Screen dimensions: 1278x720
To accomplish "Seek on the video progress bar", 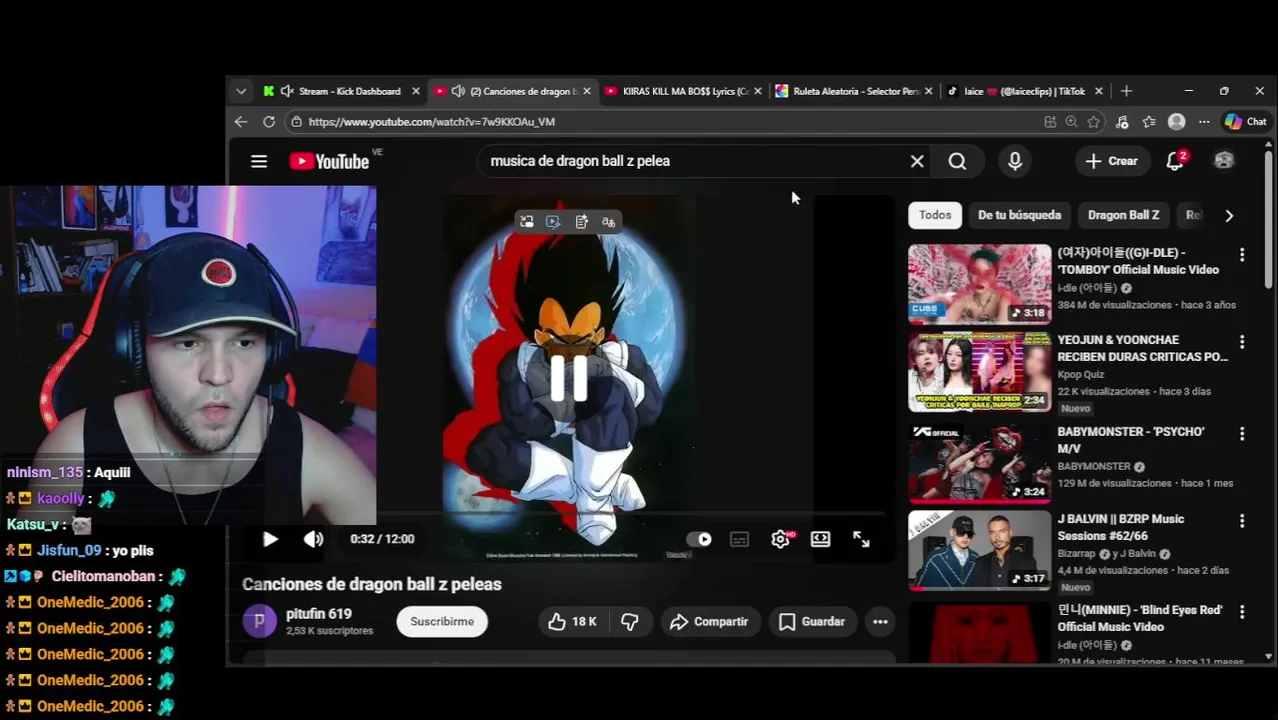I will (568, 514).
